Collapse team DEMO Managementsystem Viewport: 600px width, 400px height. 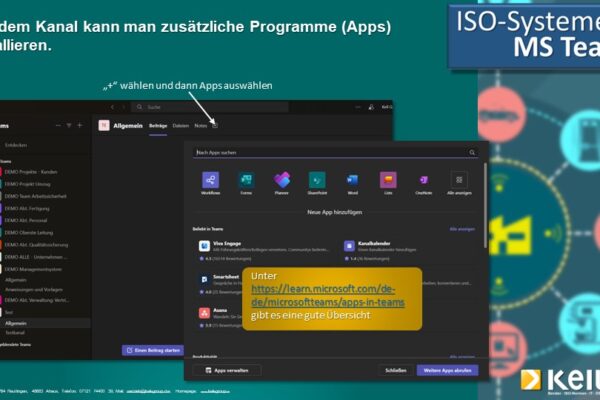click(33, 269)
